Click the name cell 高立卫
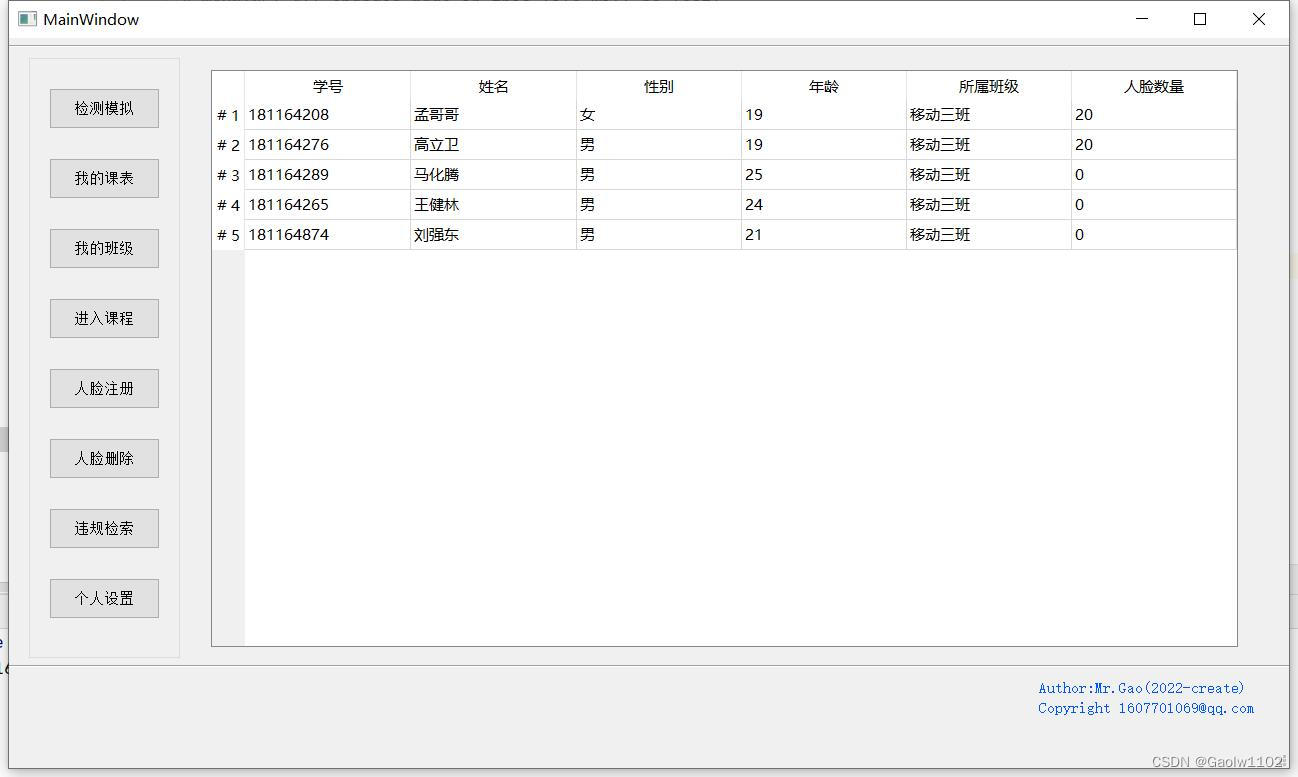This screenshot has width=1298, height=777. click(494, 145)
